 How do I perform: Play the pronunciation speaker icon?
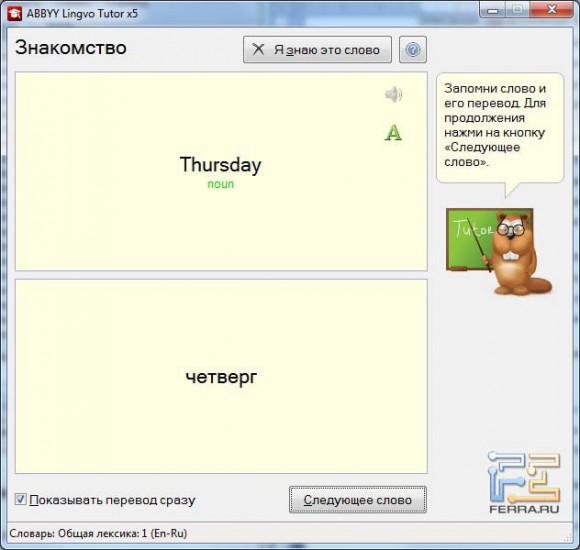coord(393,95)
